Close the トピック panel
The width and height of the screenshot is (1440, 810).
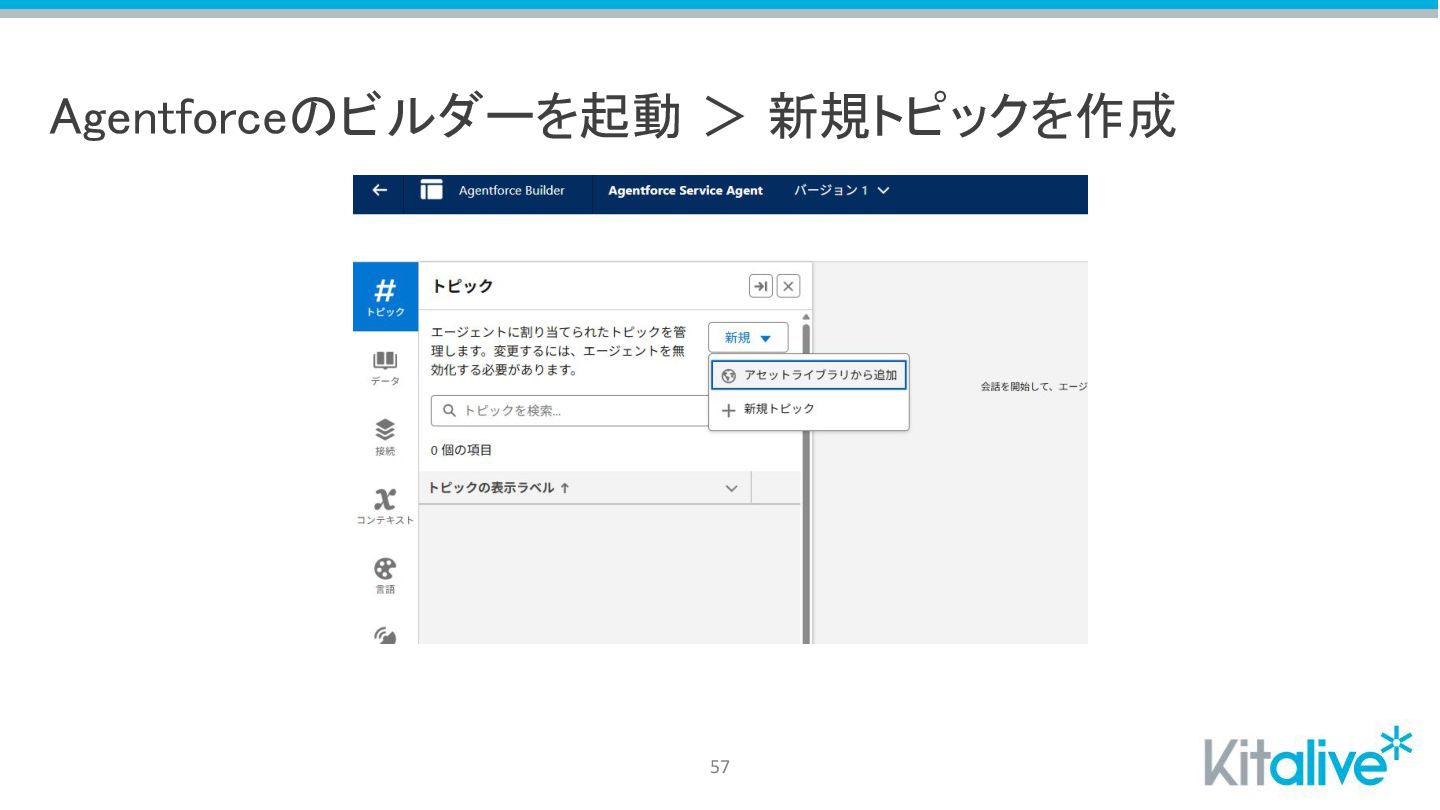789,286
